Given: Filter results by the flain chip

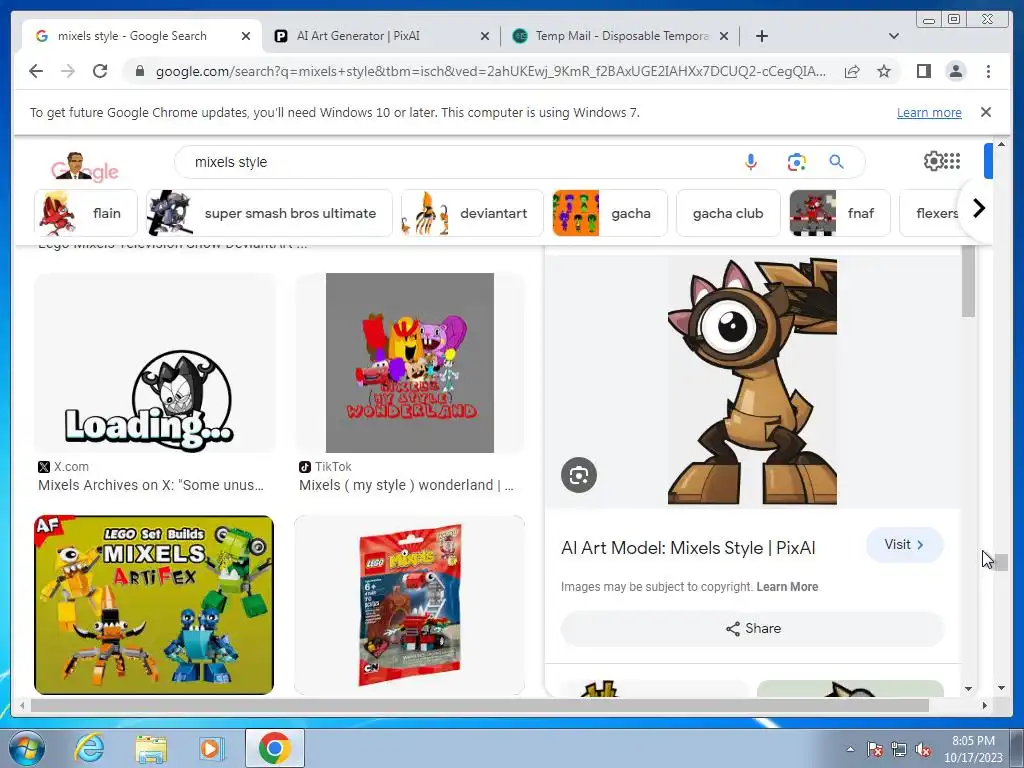Looking at the screenshot, I should pyautogui.click(x=86, y=213).
